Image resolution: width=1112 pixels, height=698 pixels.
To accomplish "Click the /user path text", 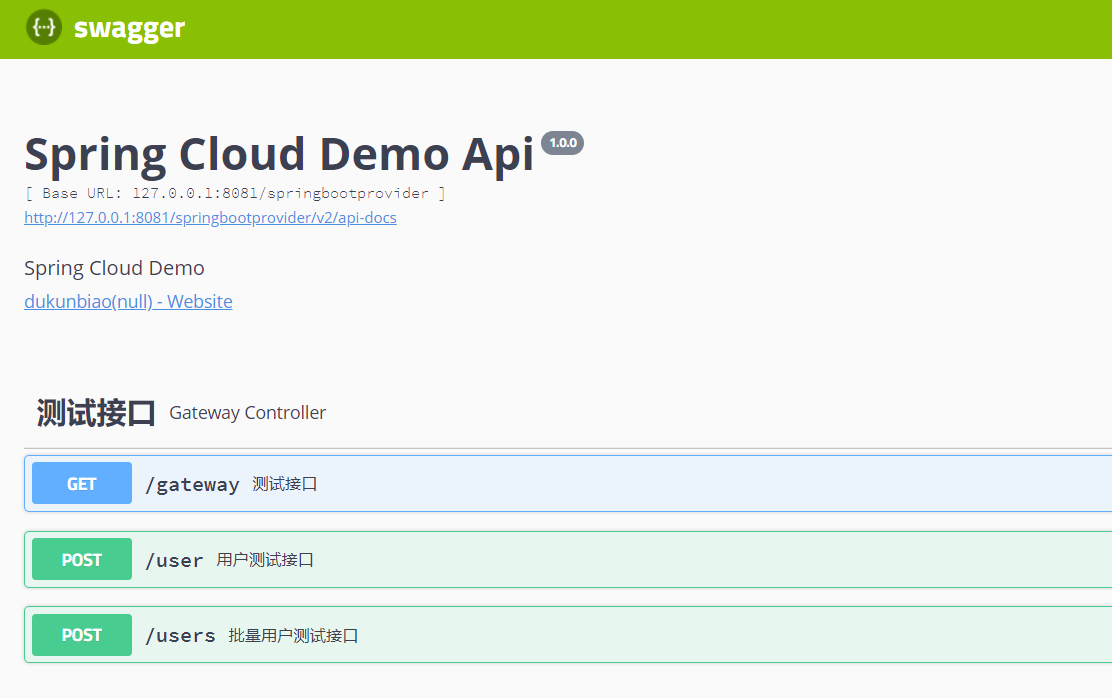I will [x=174, y=560].
